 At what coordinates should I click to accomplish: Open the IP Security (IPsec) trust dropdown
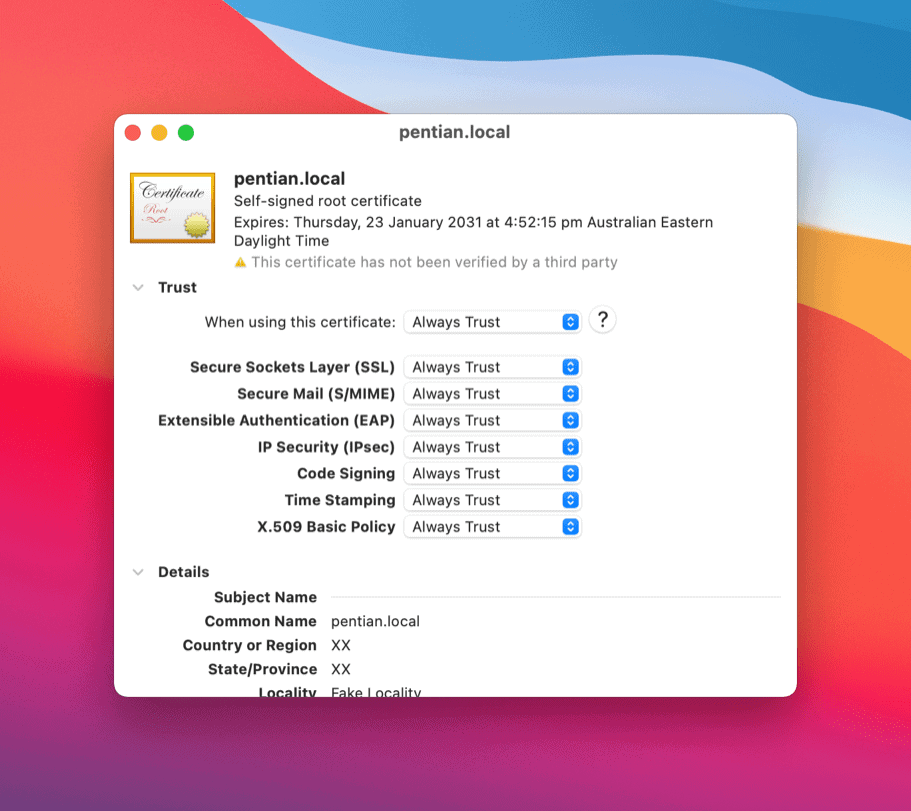pyautogui.click(x=492, y=447)
